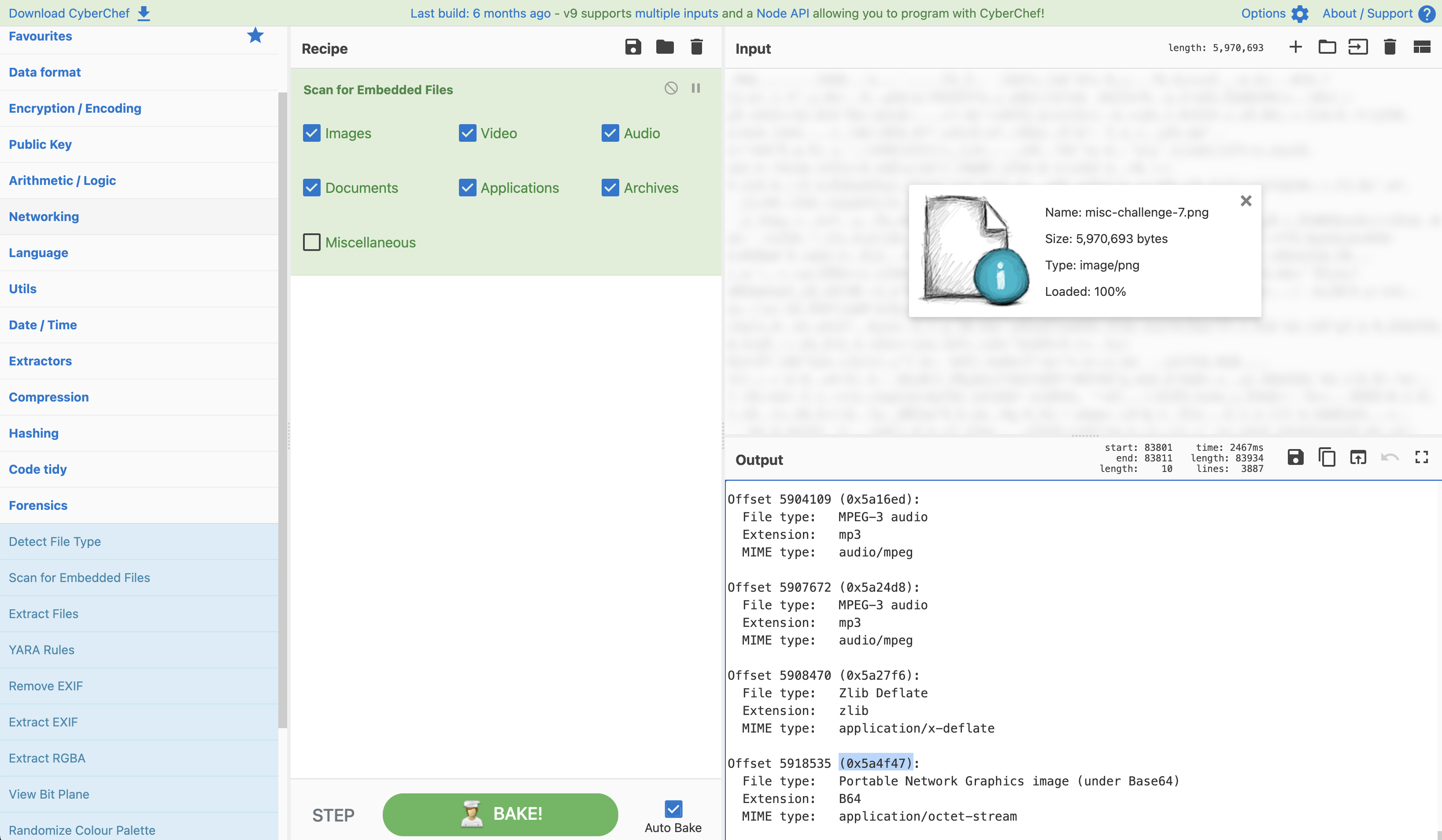Expand the Public Key category
1442x840 pixels.
[x=139, y=144]
